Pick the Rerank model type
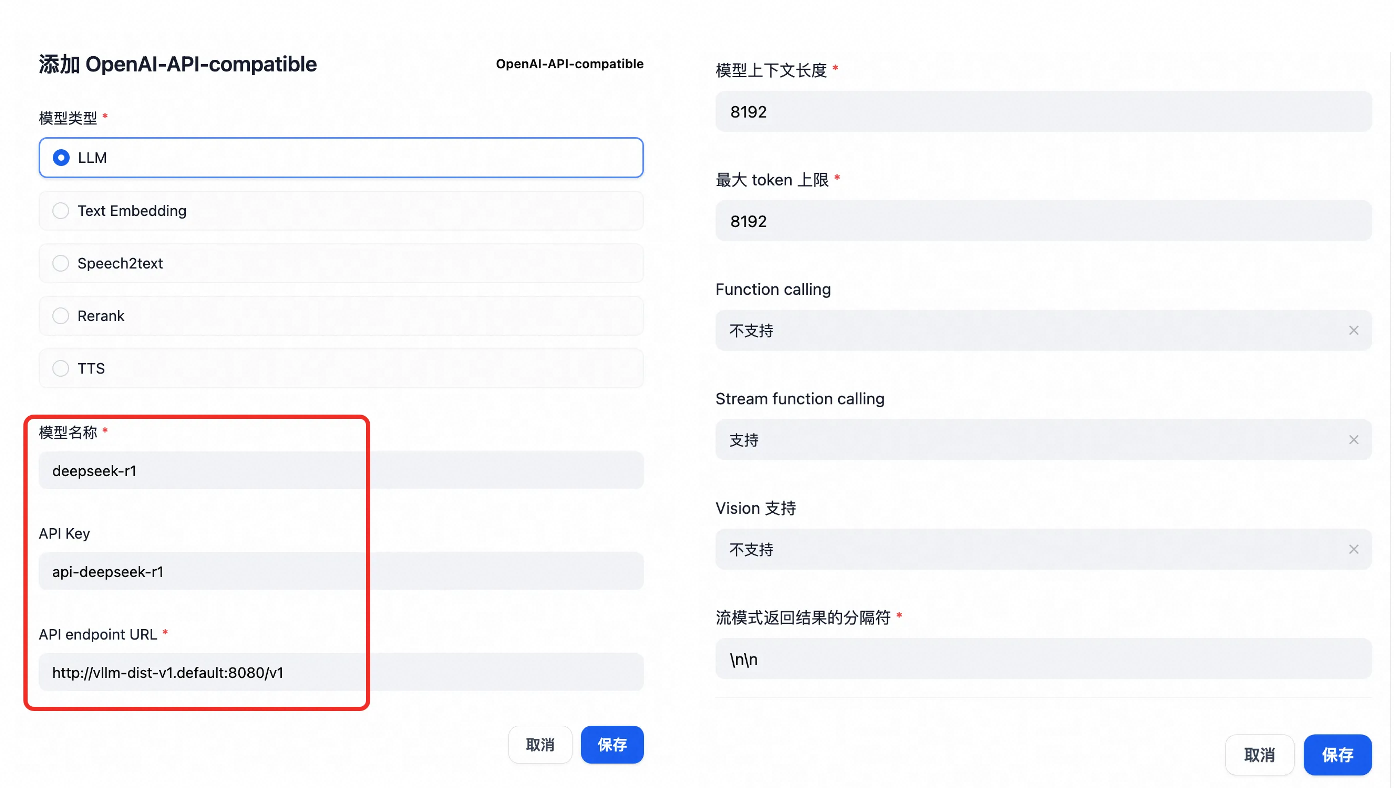 (x=341, y=316)
